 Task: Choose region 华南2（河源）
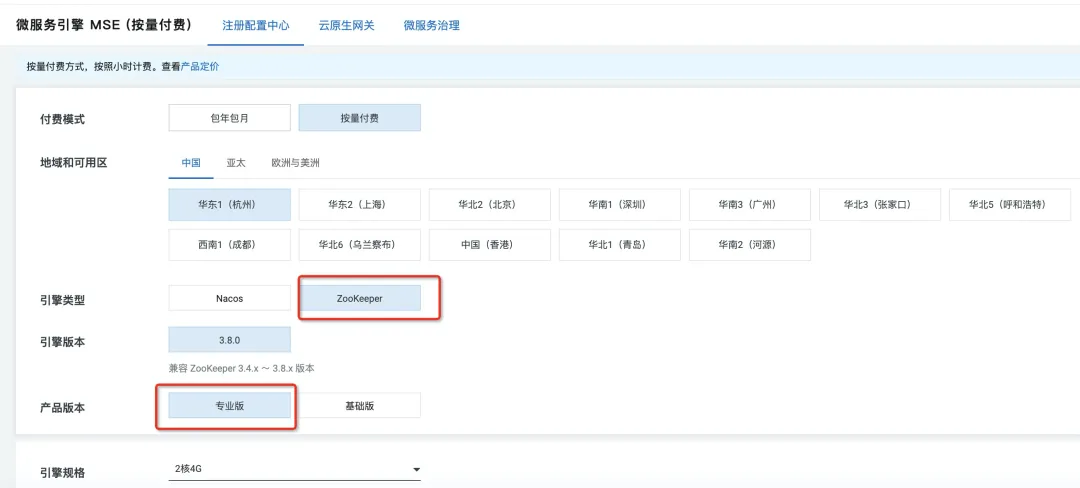click(x=750, y=245)
